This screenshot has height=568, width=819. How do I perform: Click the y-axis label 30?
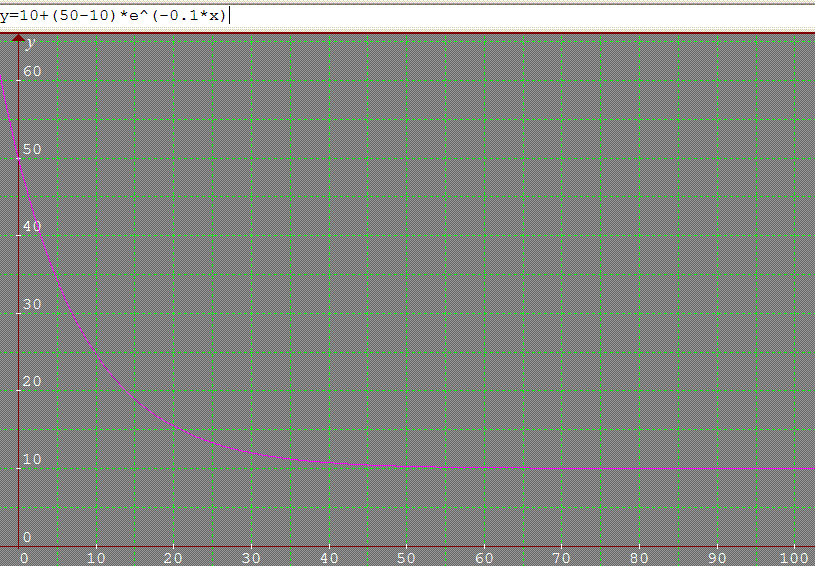[x=32, y=304]
